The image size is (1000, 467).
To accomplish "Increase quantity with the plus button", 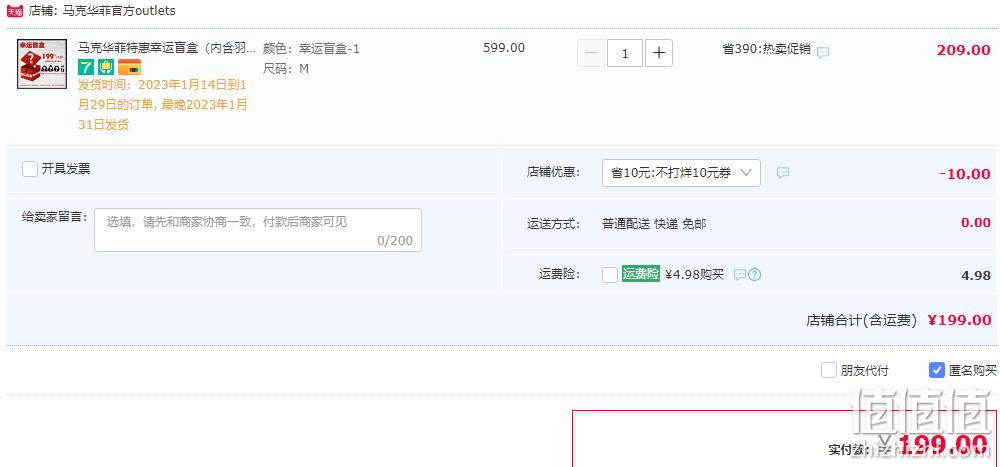I will 659,53.
